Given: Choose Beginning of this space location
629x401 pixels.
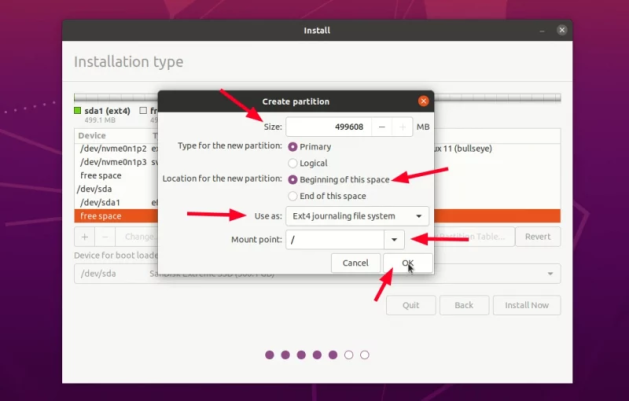Looking at the screenshot, I should pos(293,179).
